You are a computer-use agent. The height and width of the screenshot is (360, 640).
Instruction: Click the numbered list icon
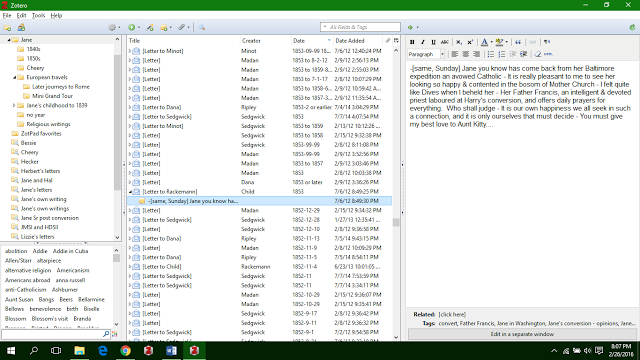pos(502,54)
